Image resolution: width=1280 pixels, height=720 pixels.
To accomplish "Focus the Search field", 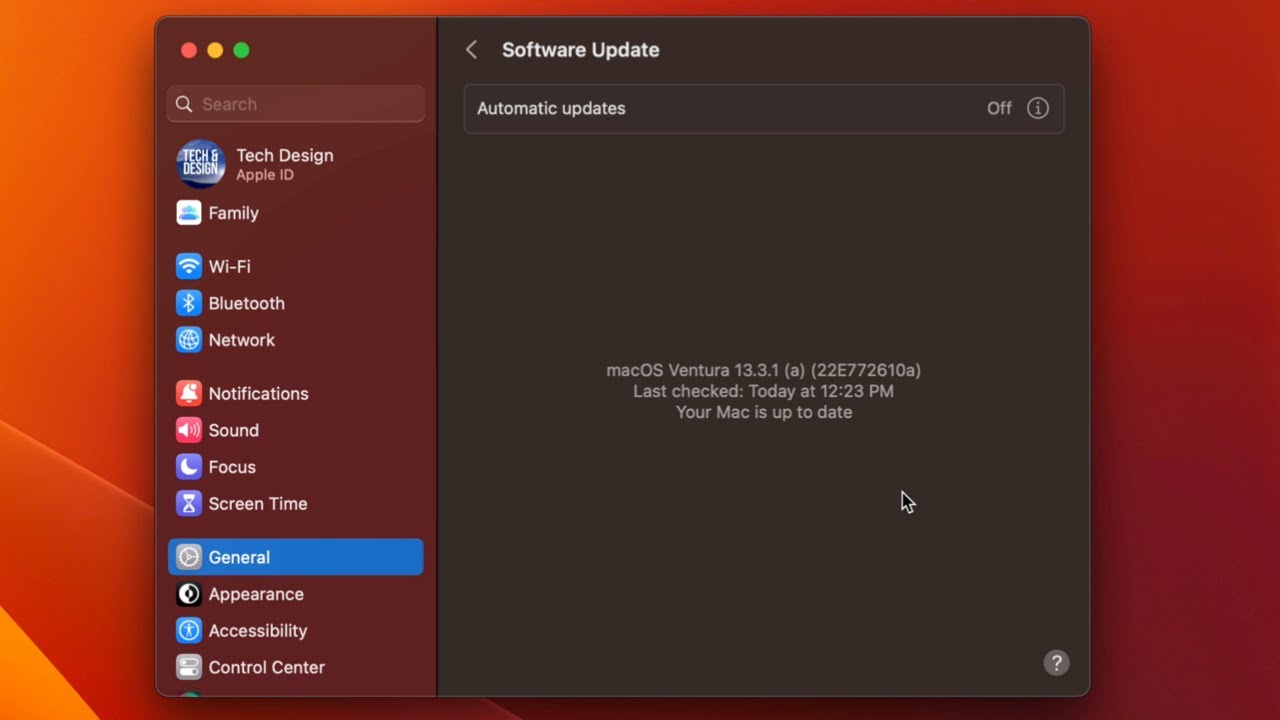I will pos(296,104).
